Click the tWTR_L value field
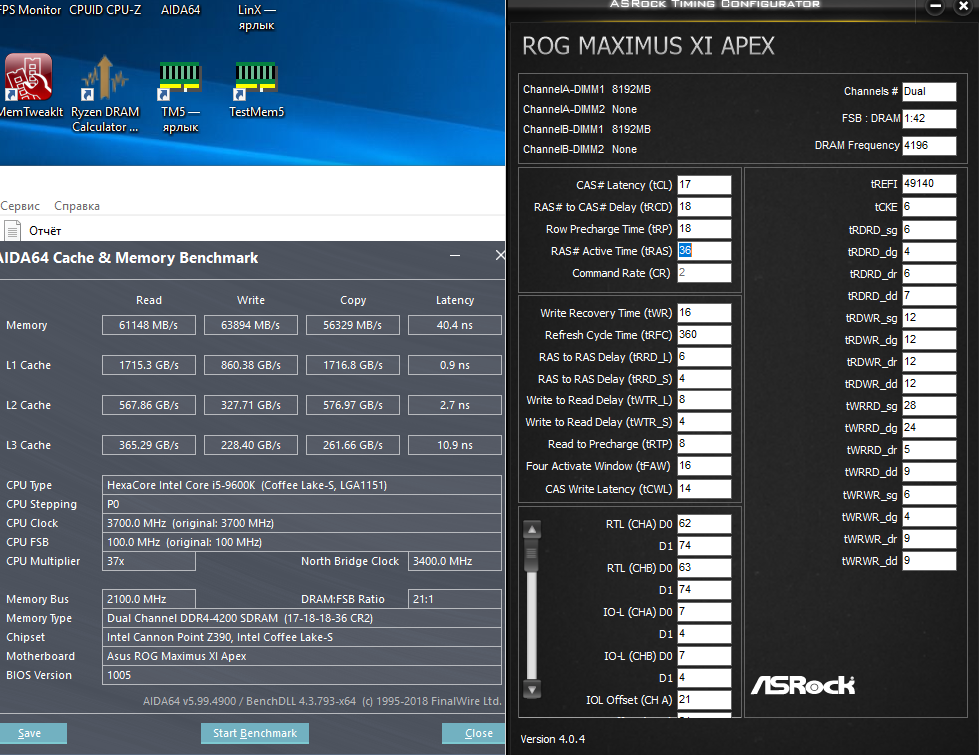The width and height of the screenshot is (979, 755). point(704,400)
